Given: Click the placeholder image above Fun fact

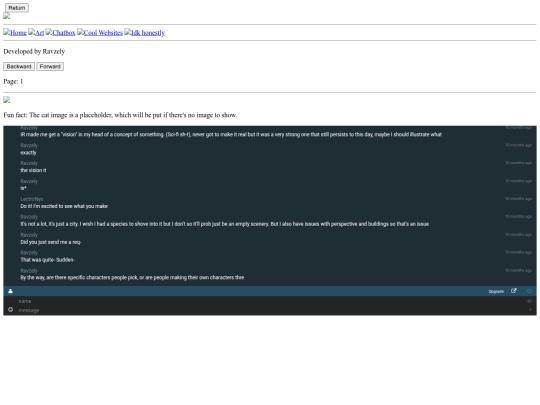Looking at the screenshot, I should 7,100.
